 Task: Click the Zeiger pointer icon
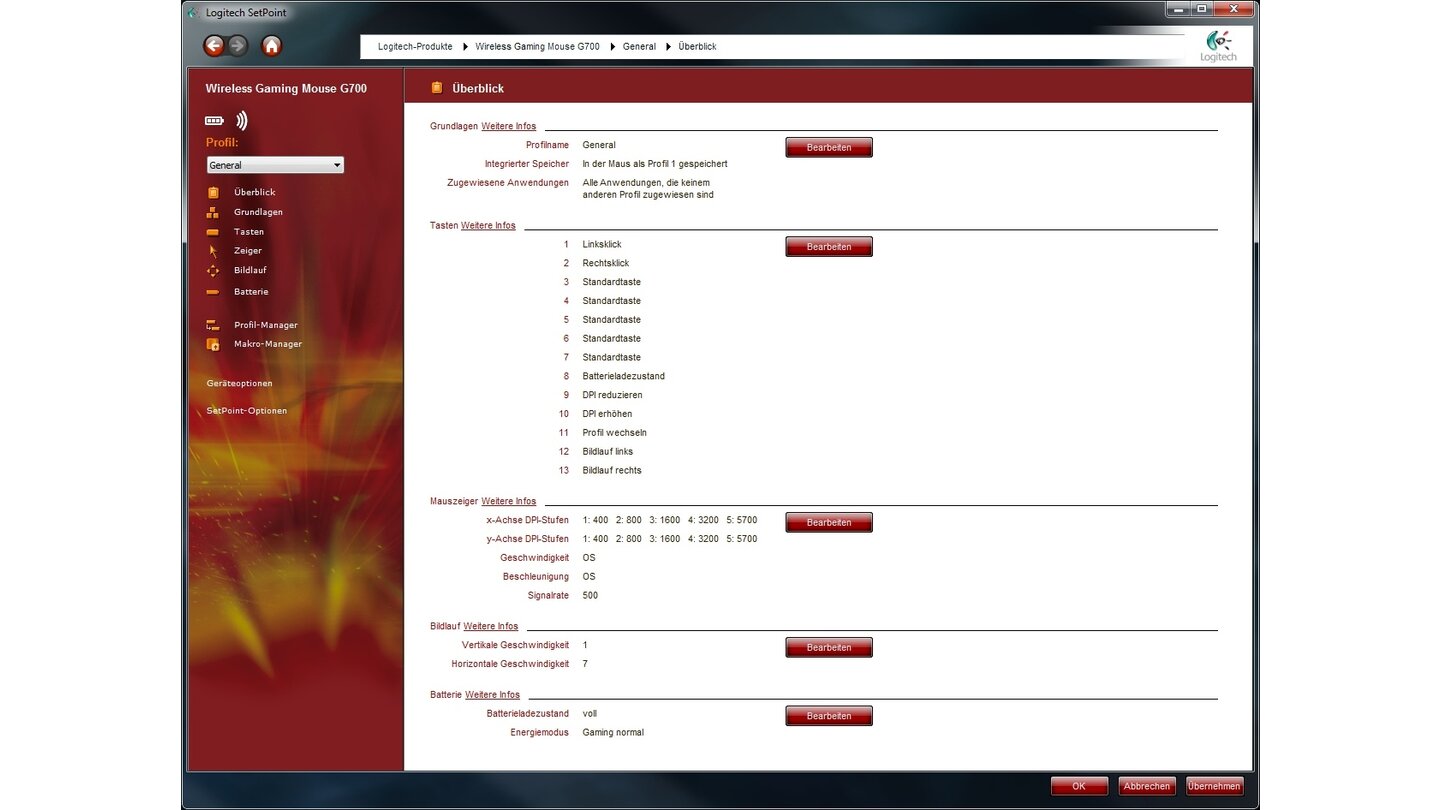coord(213,251)
